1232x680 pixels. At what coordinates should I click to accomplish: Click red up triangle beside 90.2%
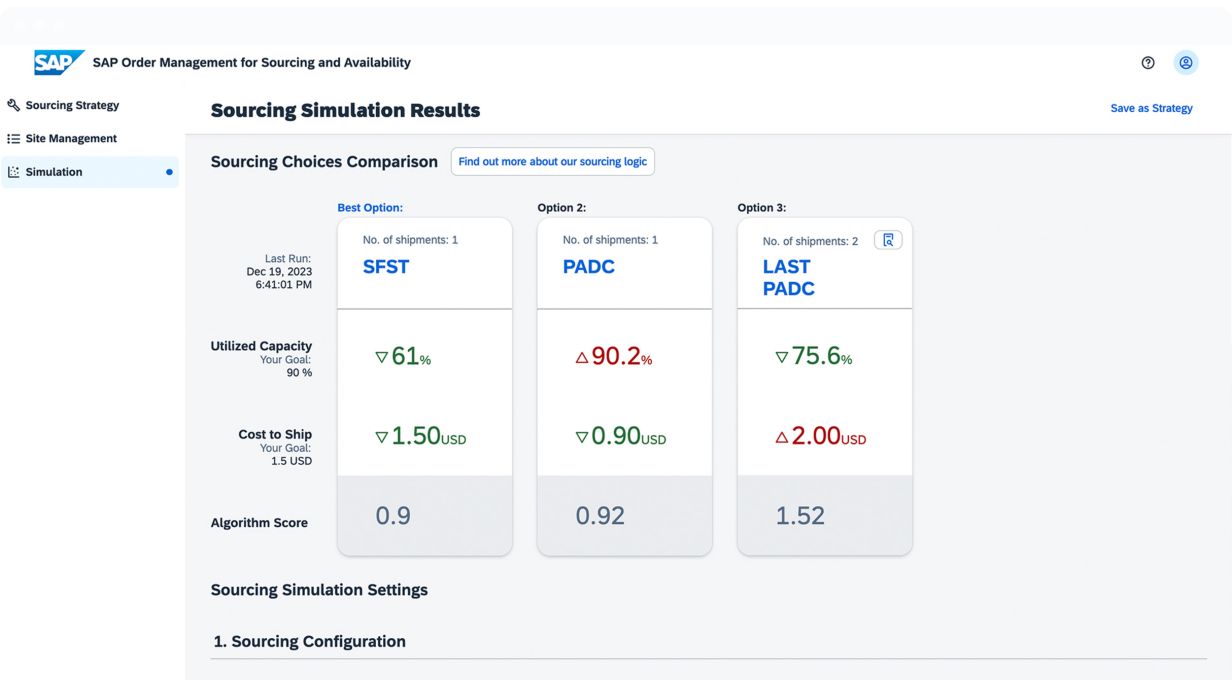tap(581, 357)
